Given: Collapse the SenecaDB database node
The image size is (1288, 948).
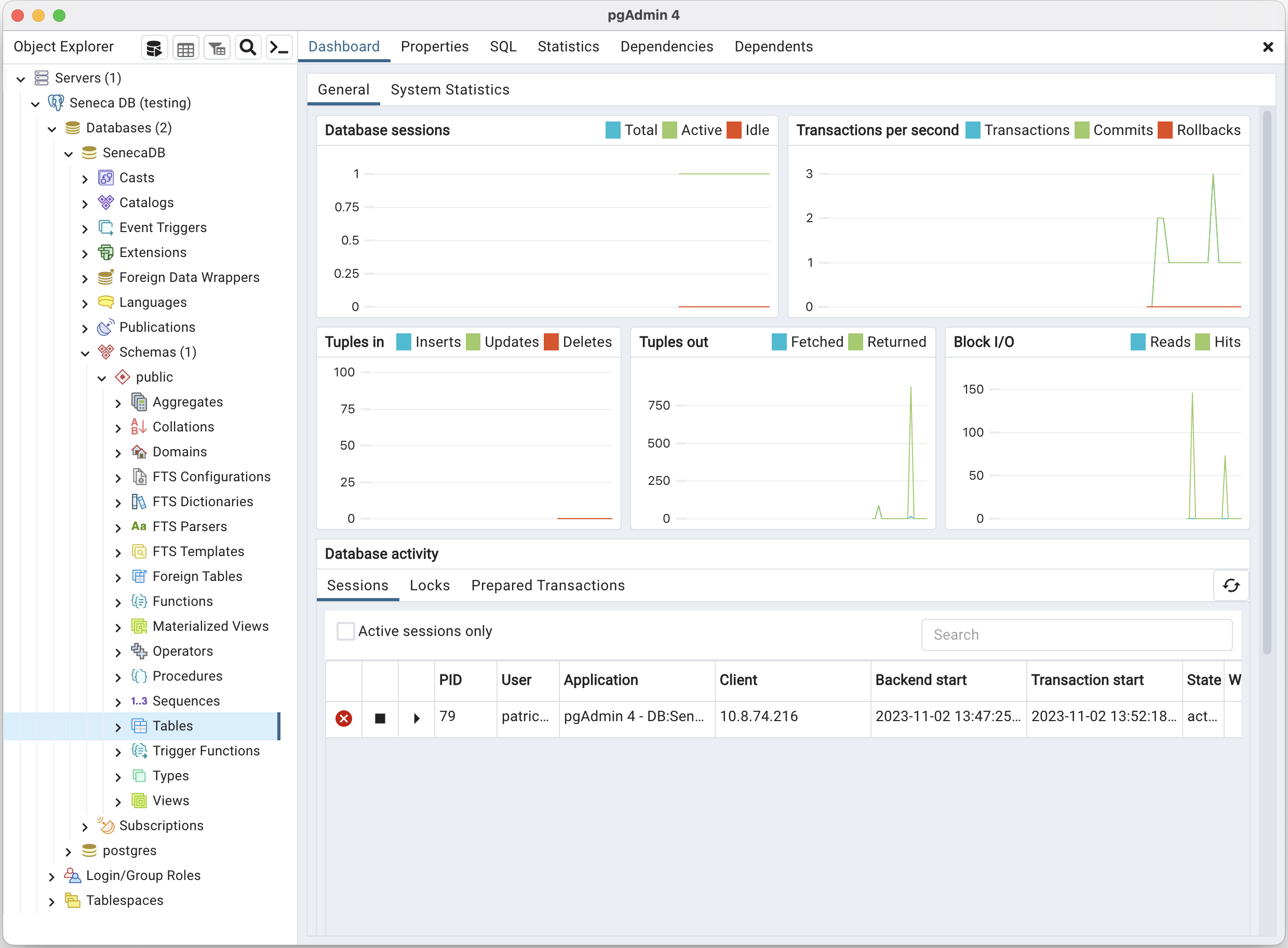Looking at the screenshot, I should tap(69, 154).
